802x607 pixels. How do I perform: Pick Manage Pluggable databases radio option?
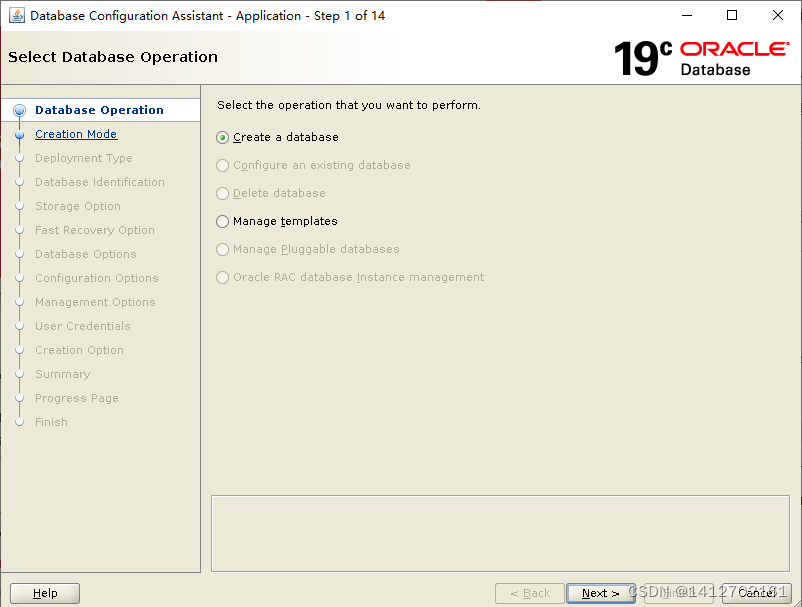click(x=222, y=250)
